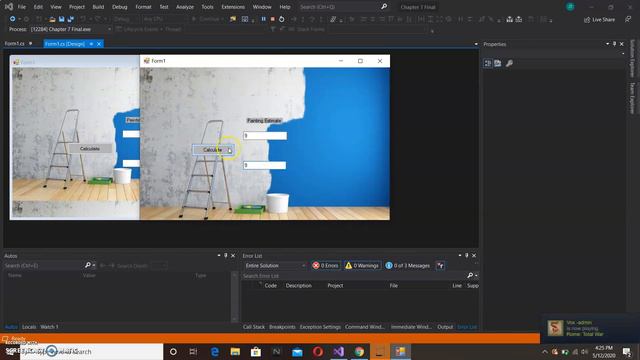This screenshot has height=360, width=640.
Task: Switch to the Call Stack tab
Action: click(253, 327)
